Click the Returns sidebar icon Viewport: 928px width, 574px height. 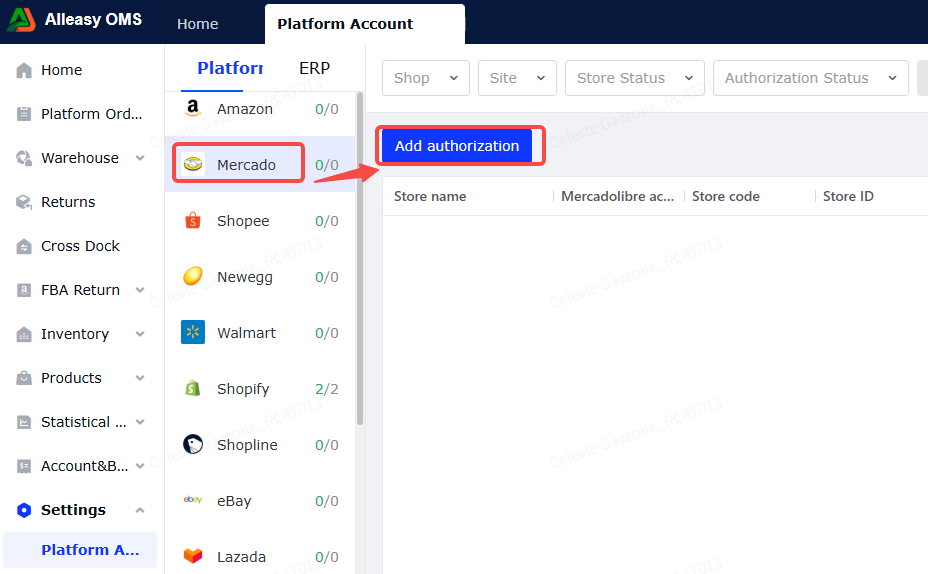24,202
